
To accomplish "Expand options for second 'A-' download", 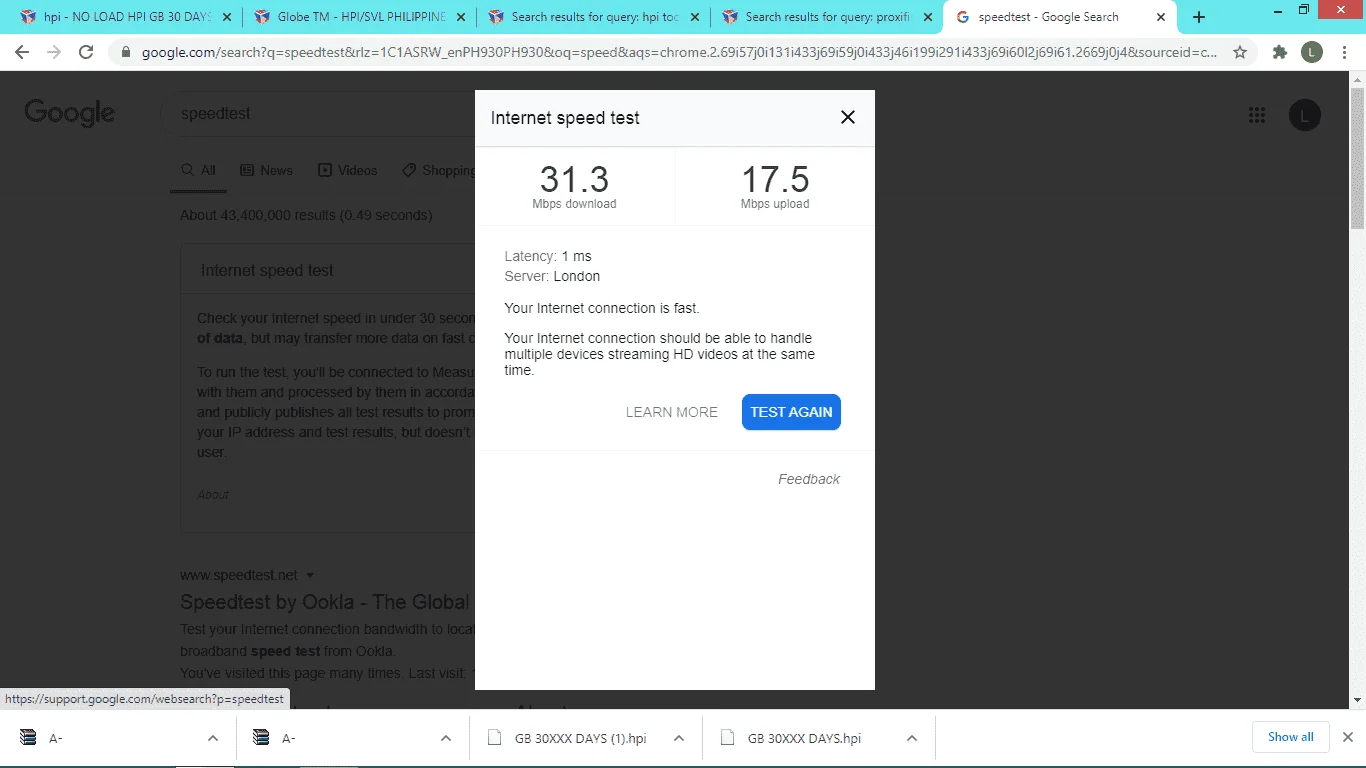I will [446, 738].
